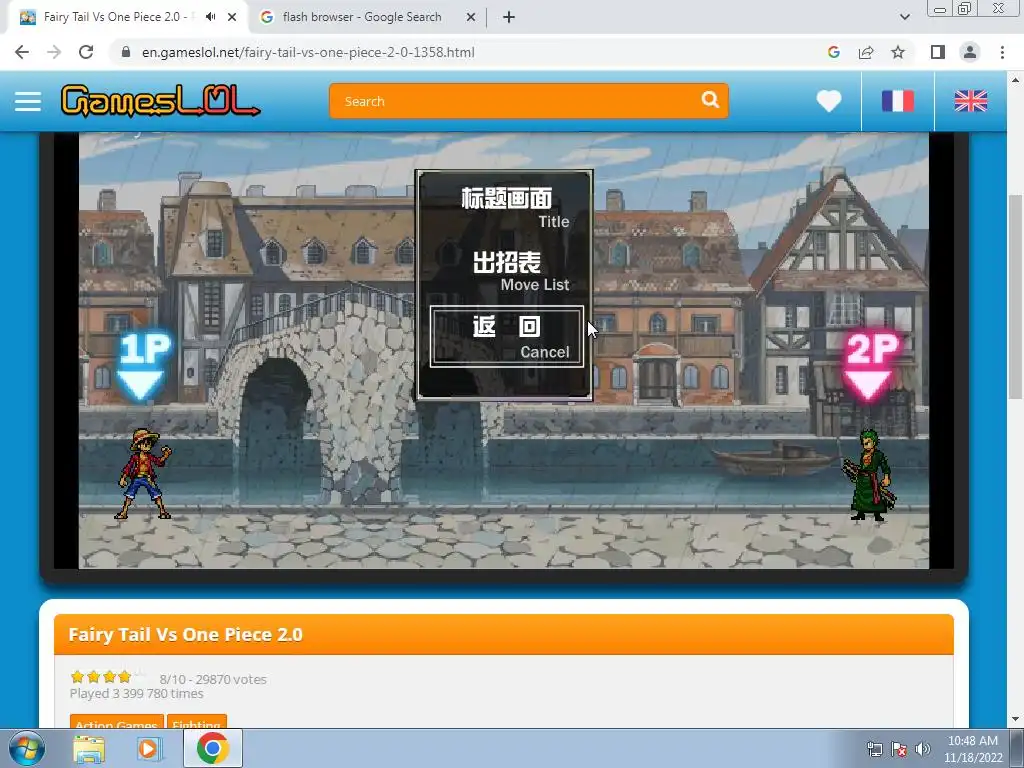
Task: Go back with browser back arrow
Action: pos(22,52)
